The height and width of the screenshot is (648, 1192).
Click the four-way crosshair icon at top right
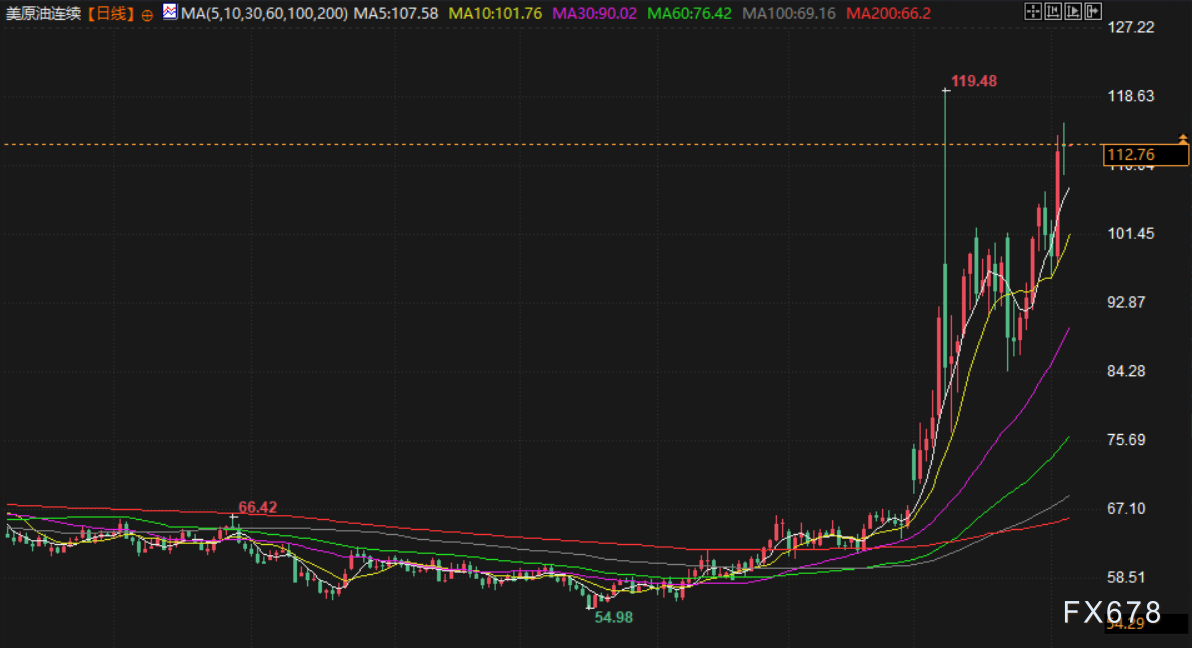[1032, 13]
